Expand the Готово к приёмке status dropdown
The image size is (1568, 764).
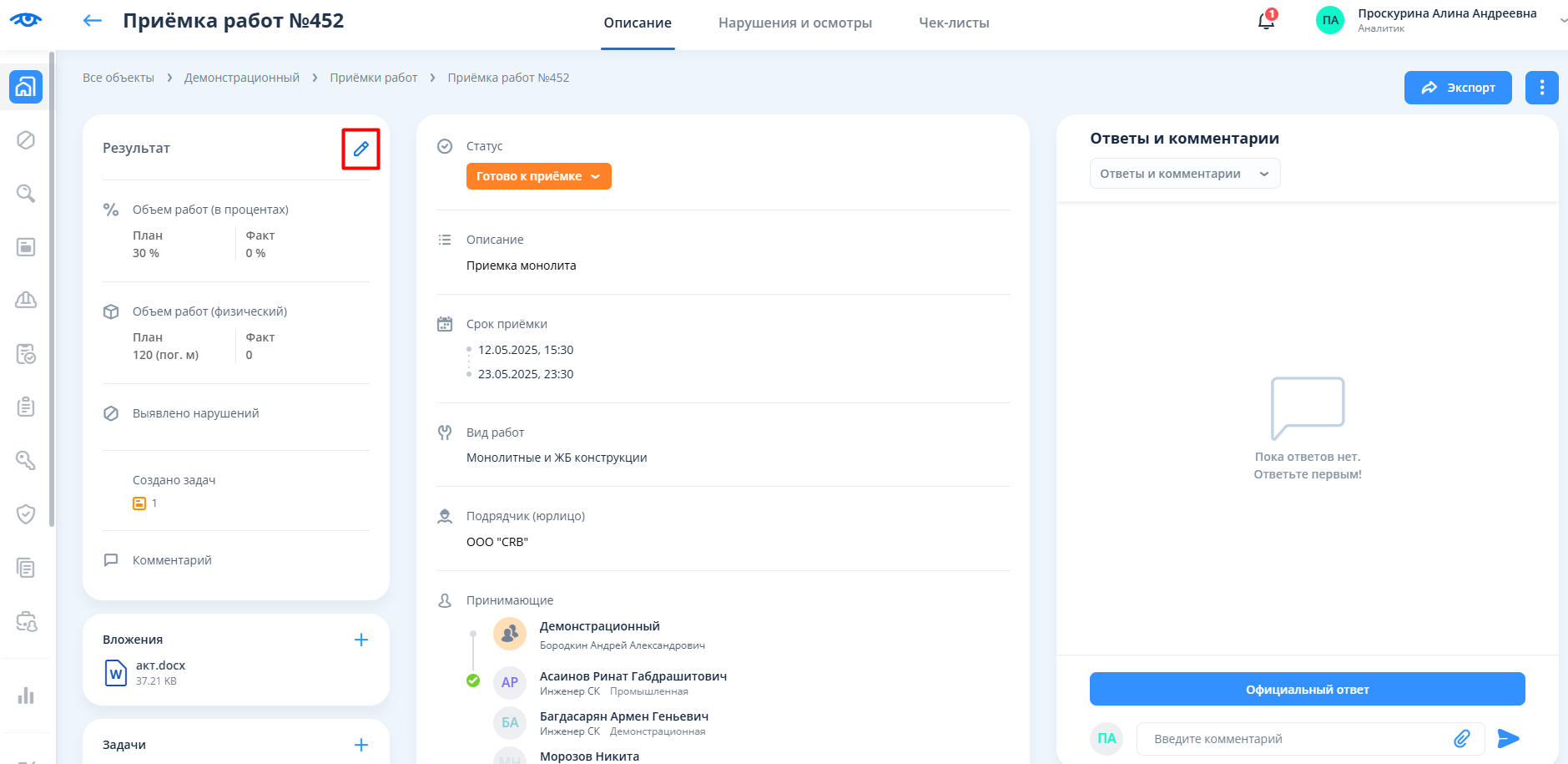click(x=538, y=176)
